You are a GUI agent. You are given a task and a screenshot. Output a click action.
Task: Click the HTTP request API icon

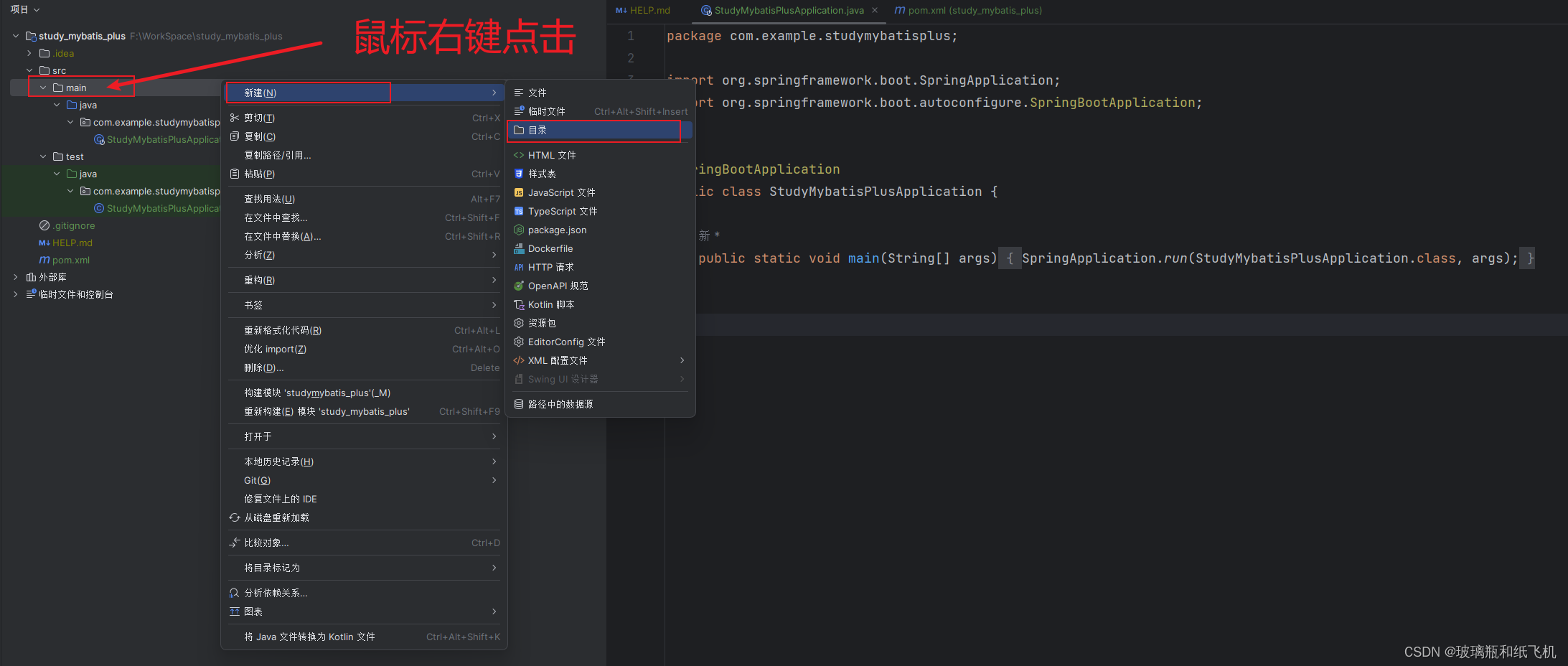(x=519, y=267)
